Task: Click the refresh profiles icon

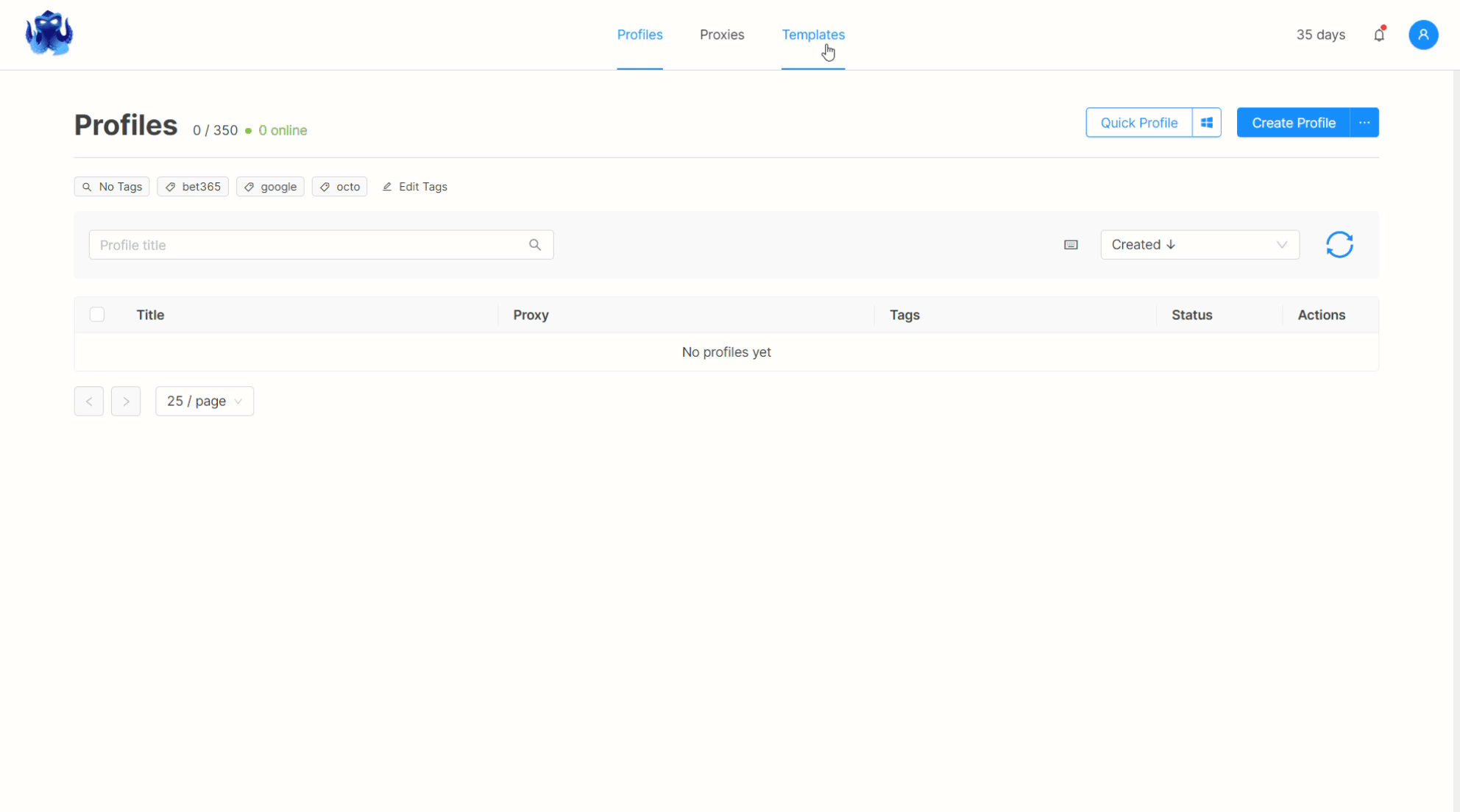Action: coord(1339,245)
